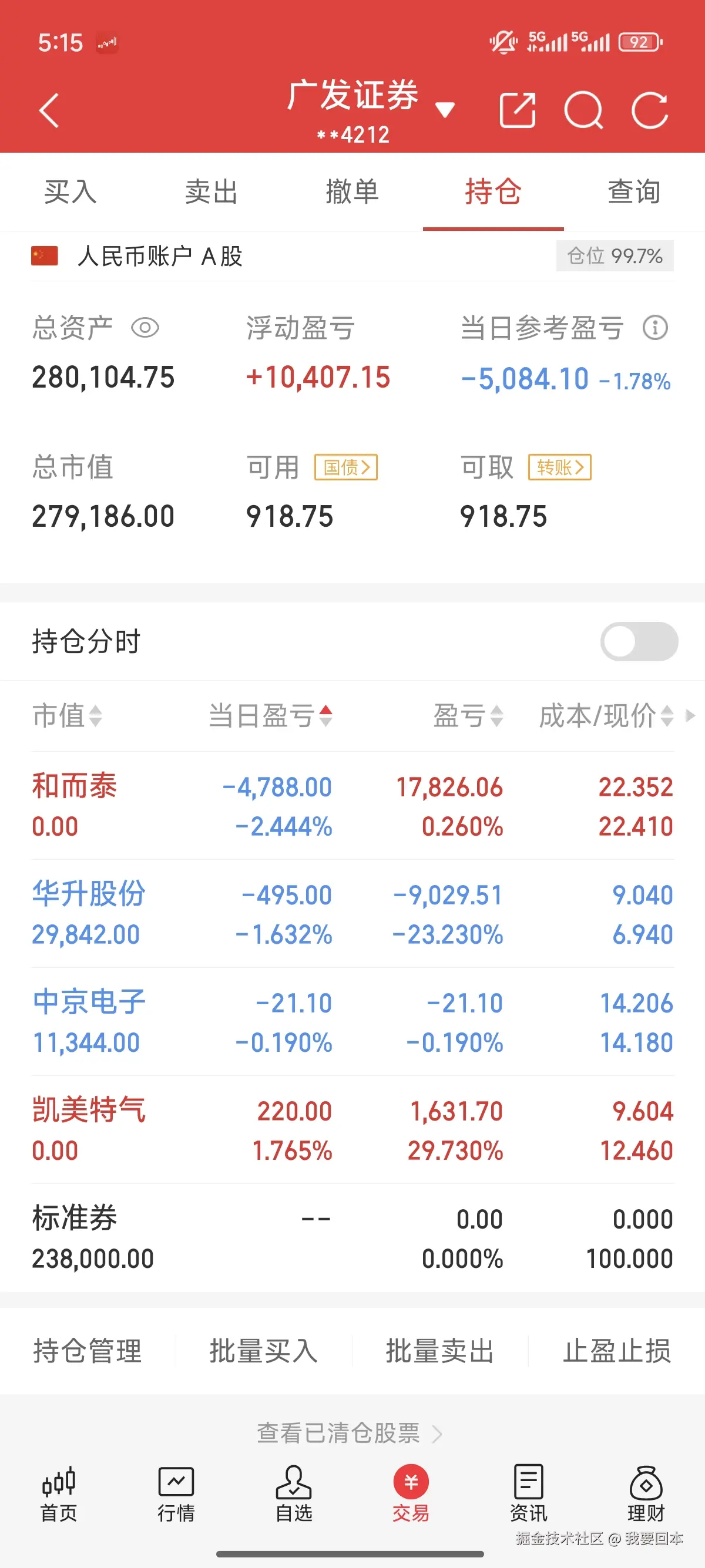Enable the 持仓分时 switch
The width and height of the screenshot is (705, 1568).
pos(639,641)
